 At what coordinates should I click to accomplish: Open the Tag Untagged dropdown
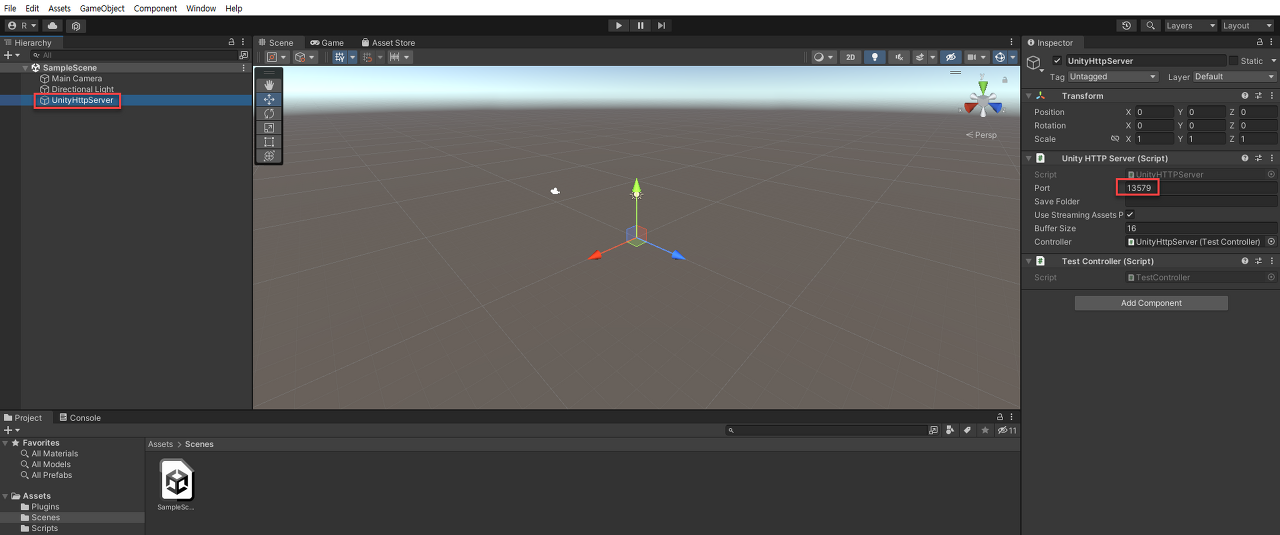(x=1112, y=76)
